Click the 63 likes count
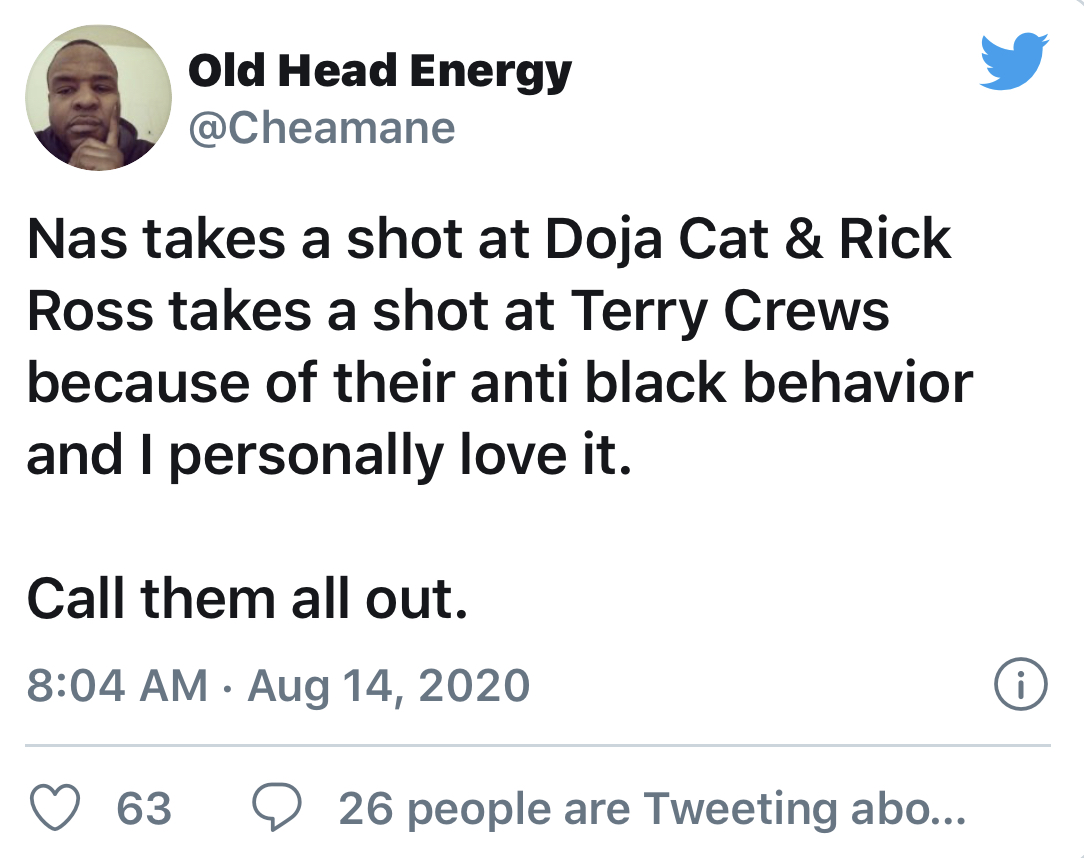This screenshot has width=1084, height=858. (x=144, y=808)
